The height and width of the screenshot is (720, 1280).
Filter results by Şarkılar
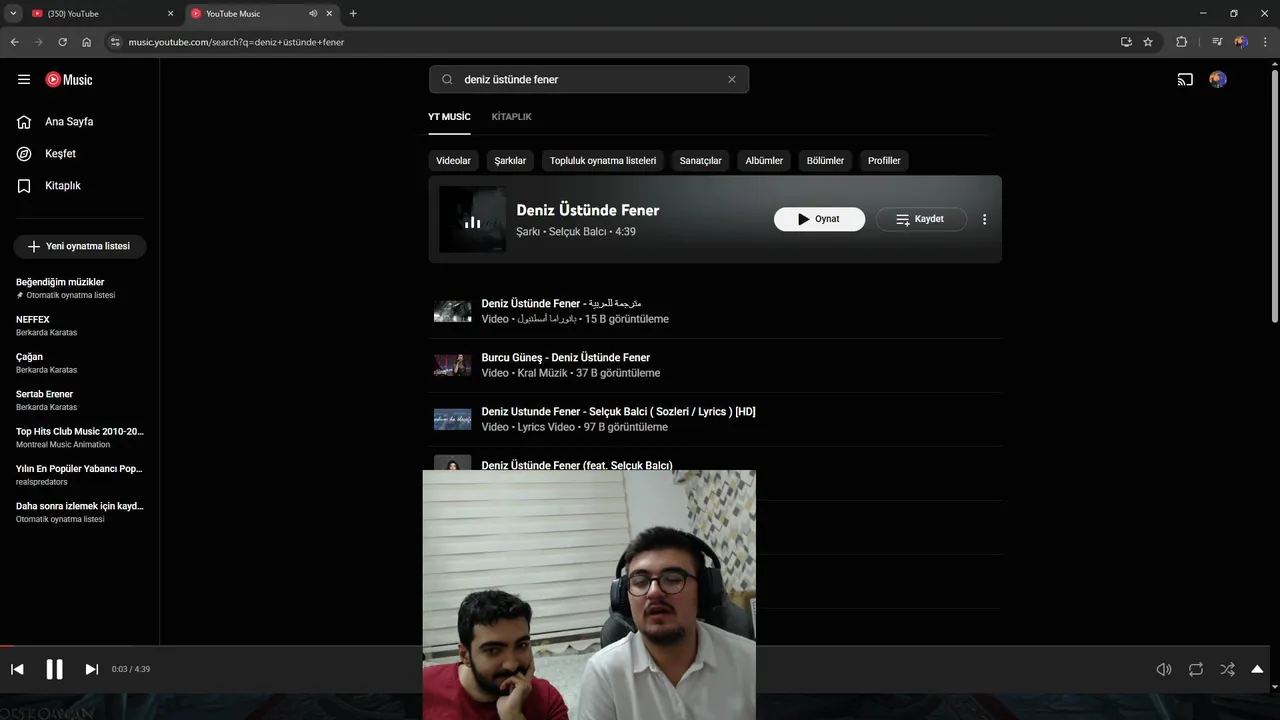[x=510, y=160]
